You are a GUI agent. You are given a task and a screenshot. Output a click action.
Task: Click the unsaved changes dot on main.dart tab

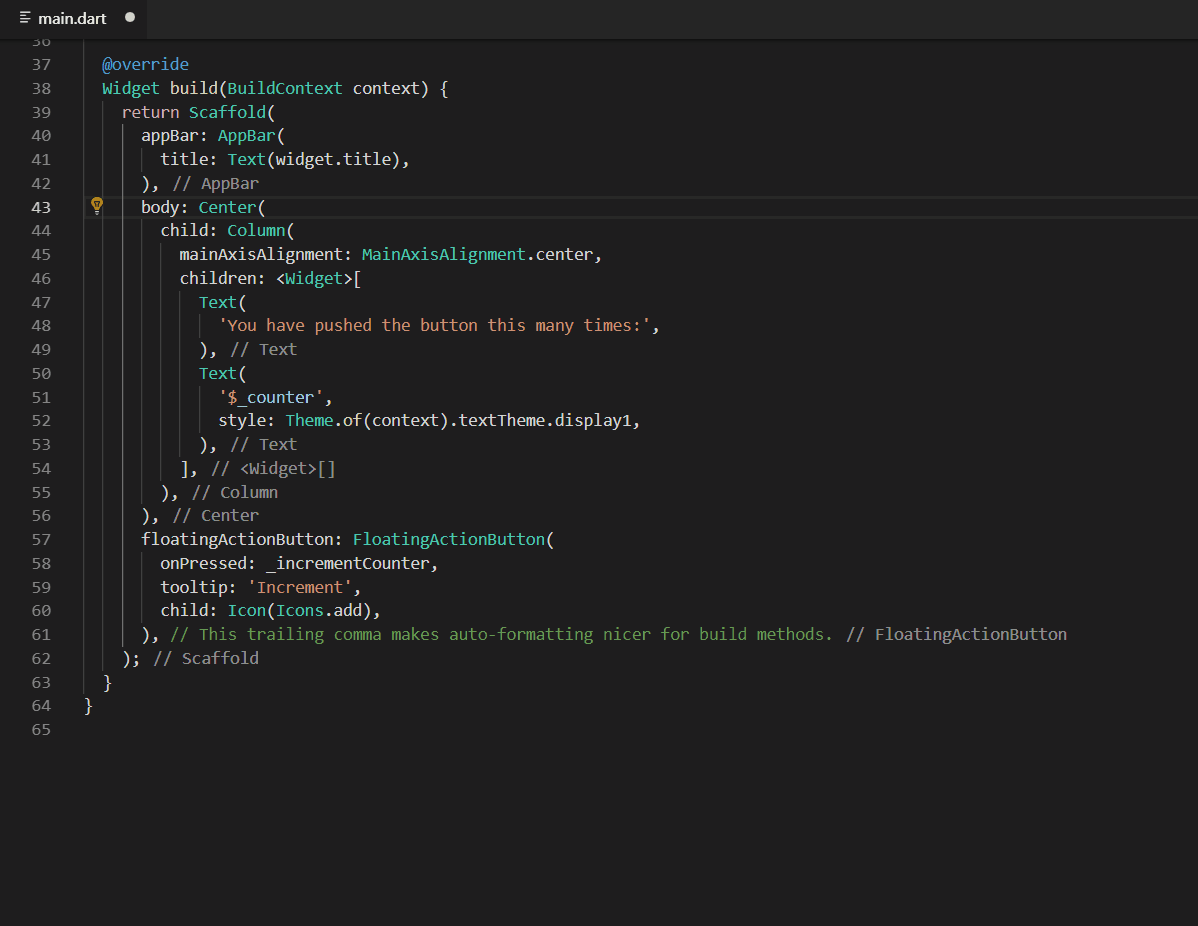(x=128, y=17)
